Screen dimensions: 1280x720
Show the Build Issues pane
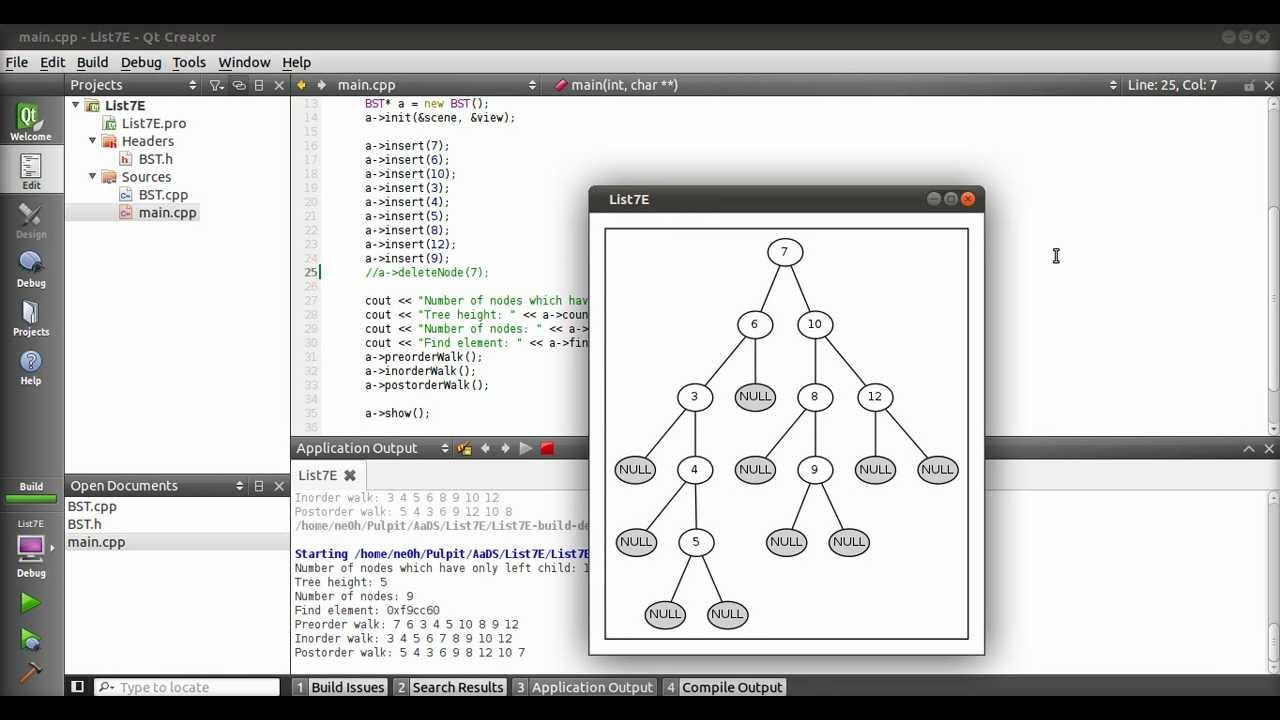[x=340, y=687]
